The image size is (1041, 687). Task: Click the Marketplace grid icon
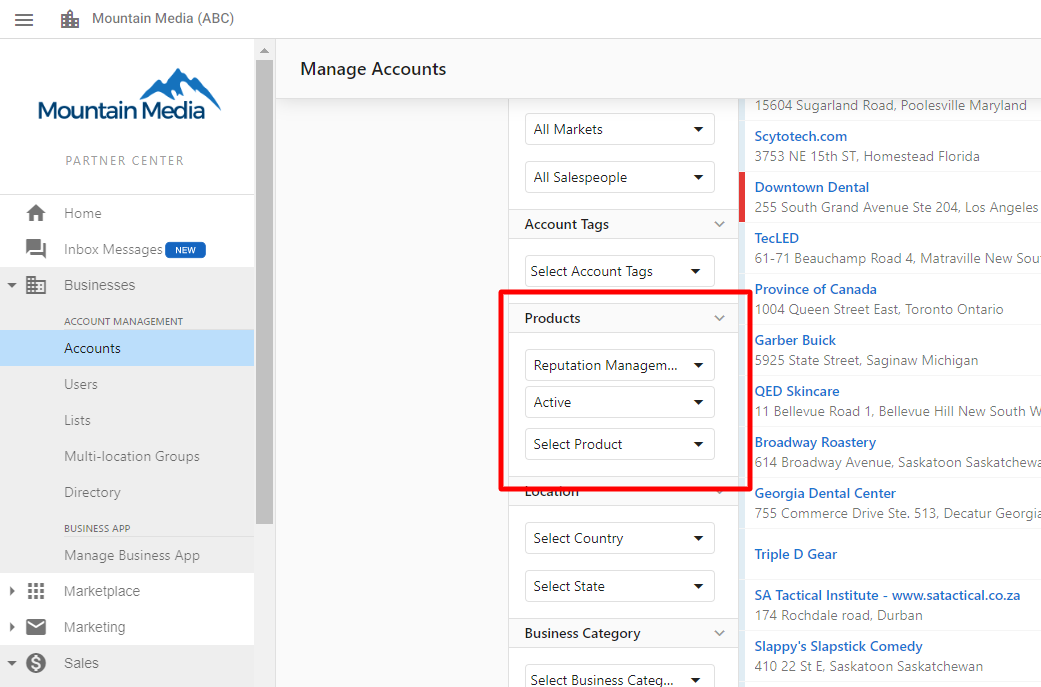point(36,591)
